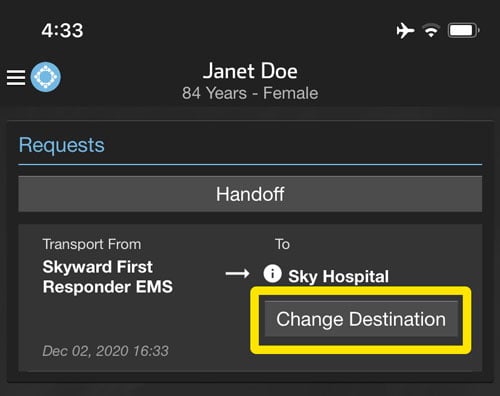Screen dimensions: 500x396
Task: Tap the blue divider under Requests
Action: [250, 165]
